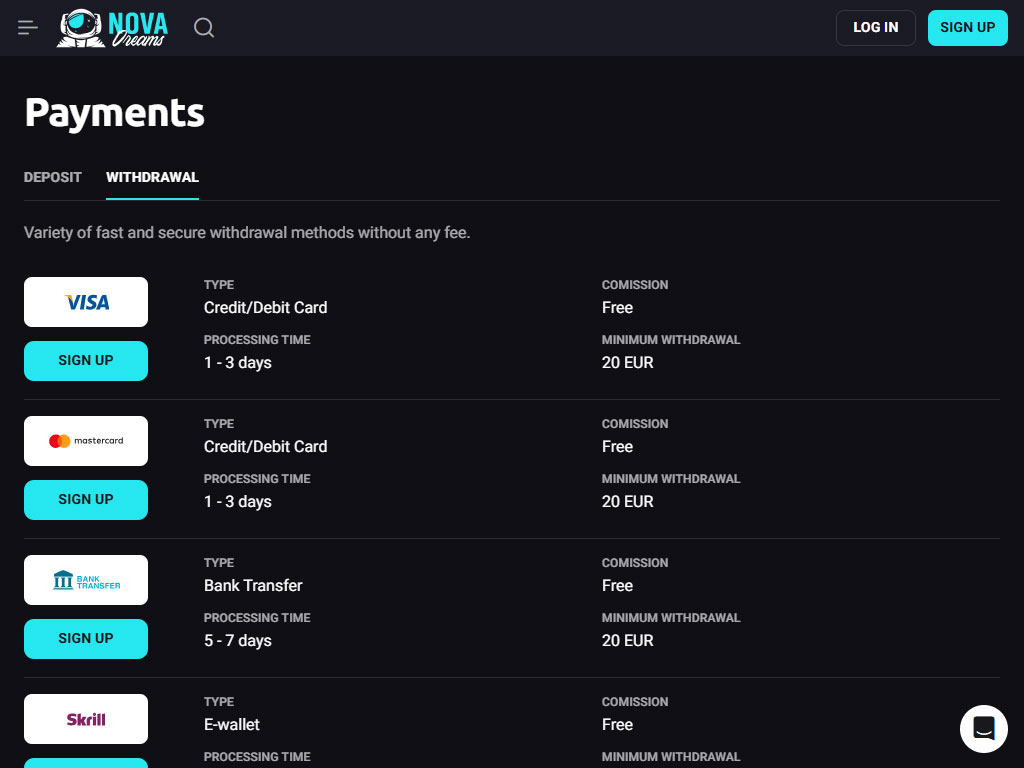The width and height of the screenshot is (1024, 768).
Task: Click Skrill's Free commission value
Action: click(617, 725)
